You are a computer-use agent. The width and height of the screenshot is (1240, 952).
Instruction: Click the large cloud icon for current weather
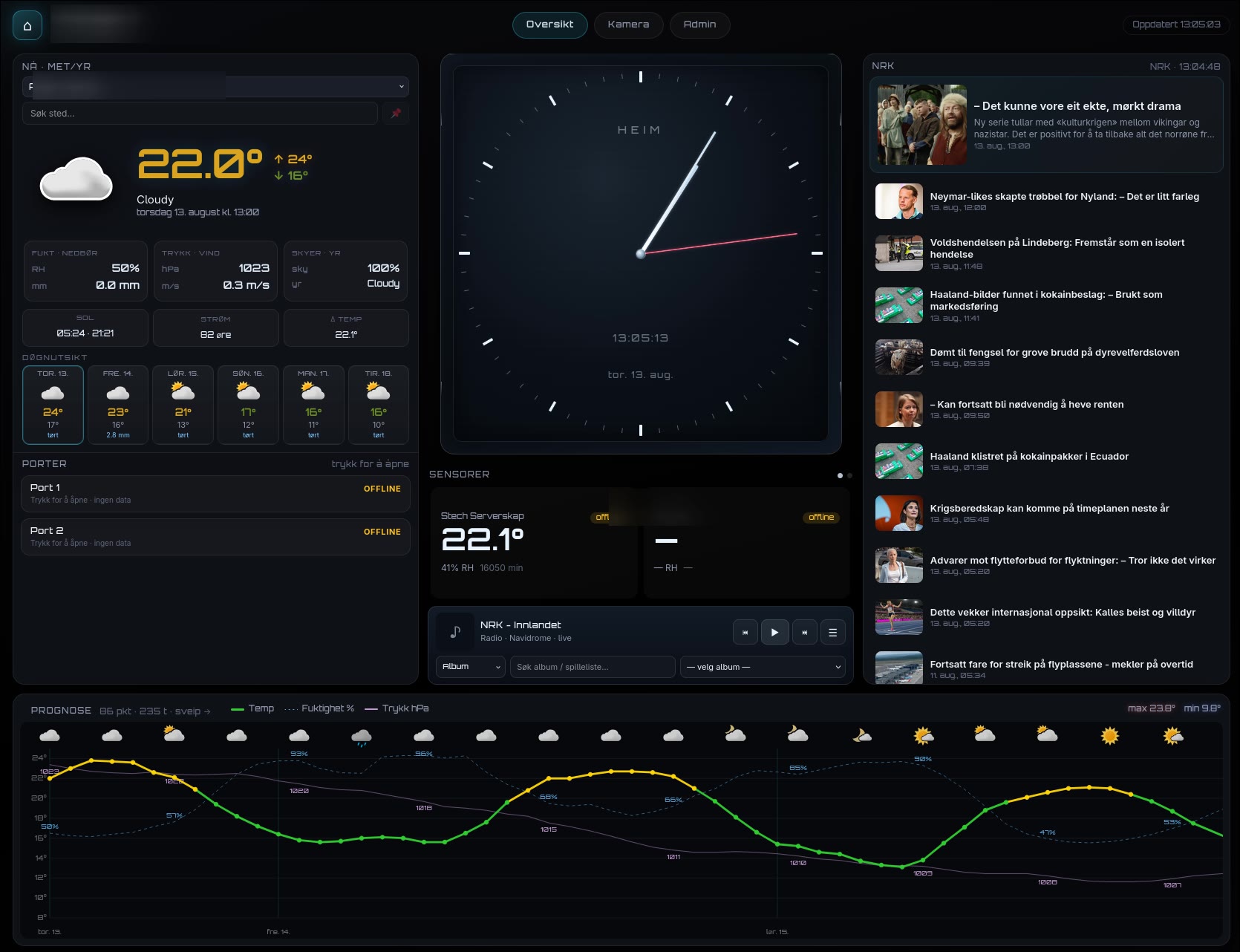coord(76,179)
